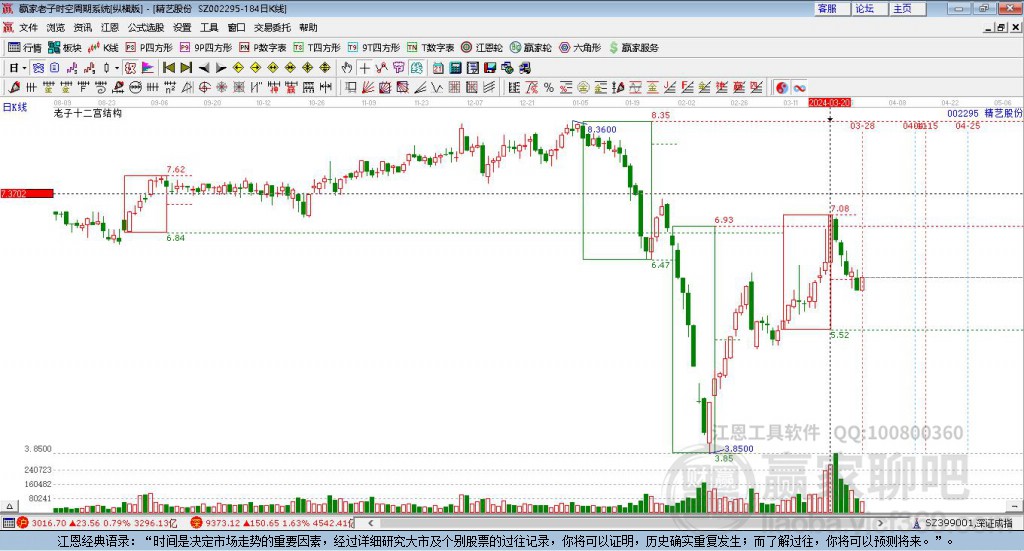Screen dimensions: 1024x551
Task: Click the 客服 button in title bar
Action: (x=830, y=8)
